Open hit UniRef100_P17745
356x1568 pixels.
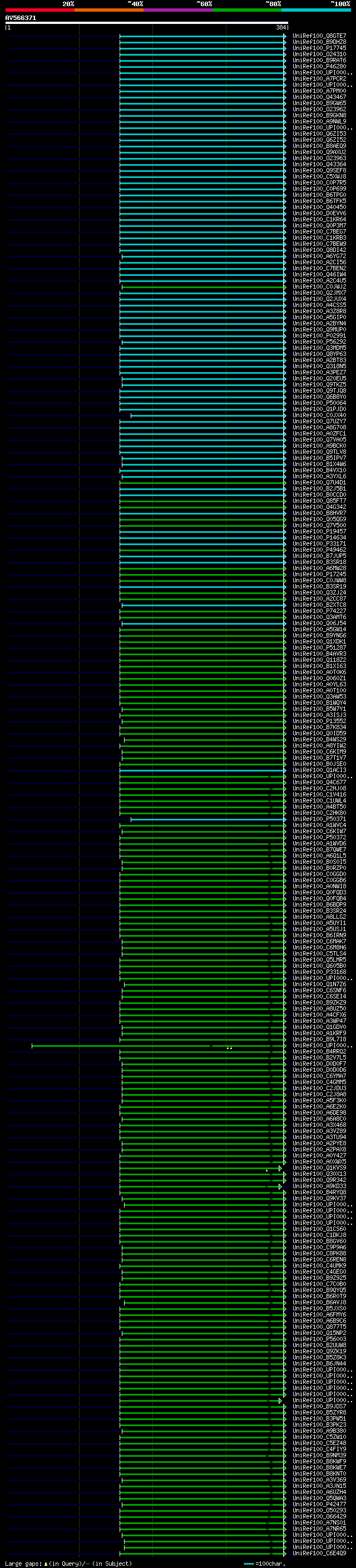coord(319,48)
